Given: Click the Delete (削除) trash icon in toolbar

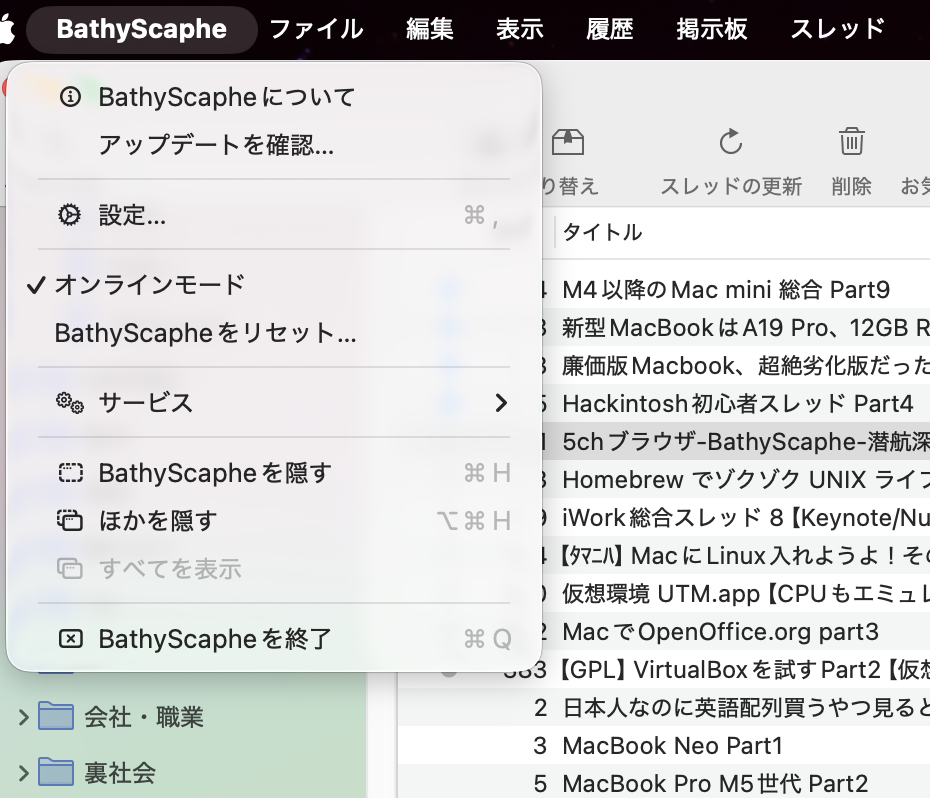Looking at the screenshot, I should pos(851,142).
